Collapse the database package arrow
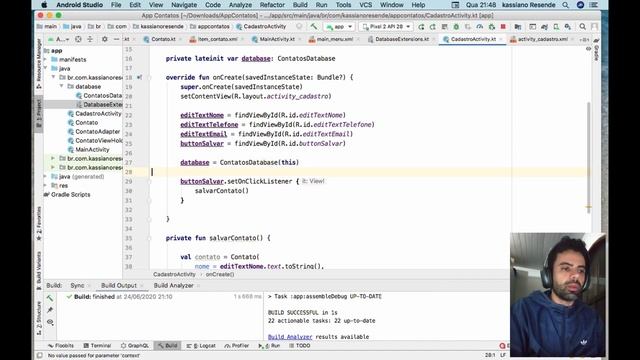The width and height of the screenshot is (640, 360). (62, 87)
